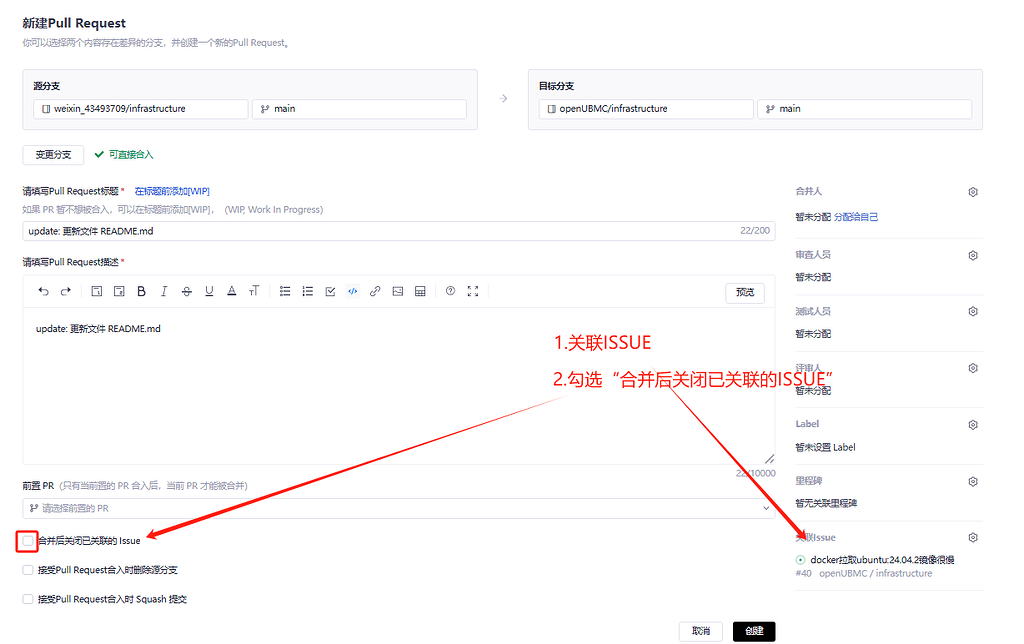Enable the 合并后关闭已关联的 Issue checkbox
Screen dimensions: 1024x644
27,540
